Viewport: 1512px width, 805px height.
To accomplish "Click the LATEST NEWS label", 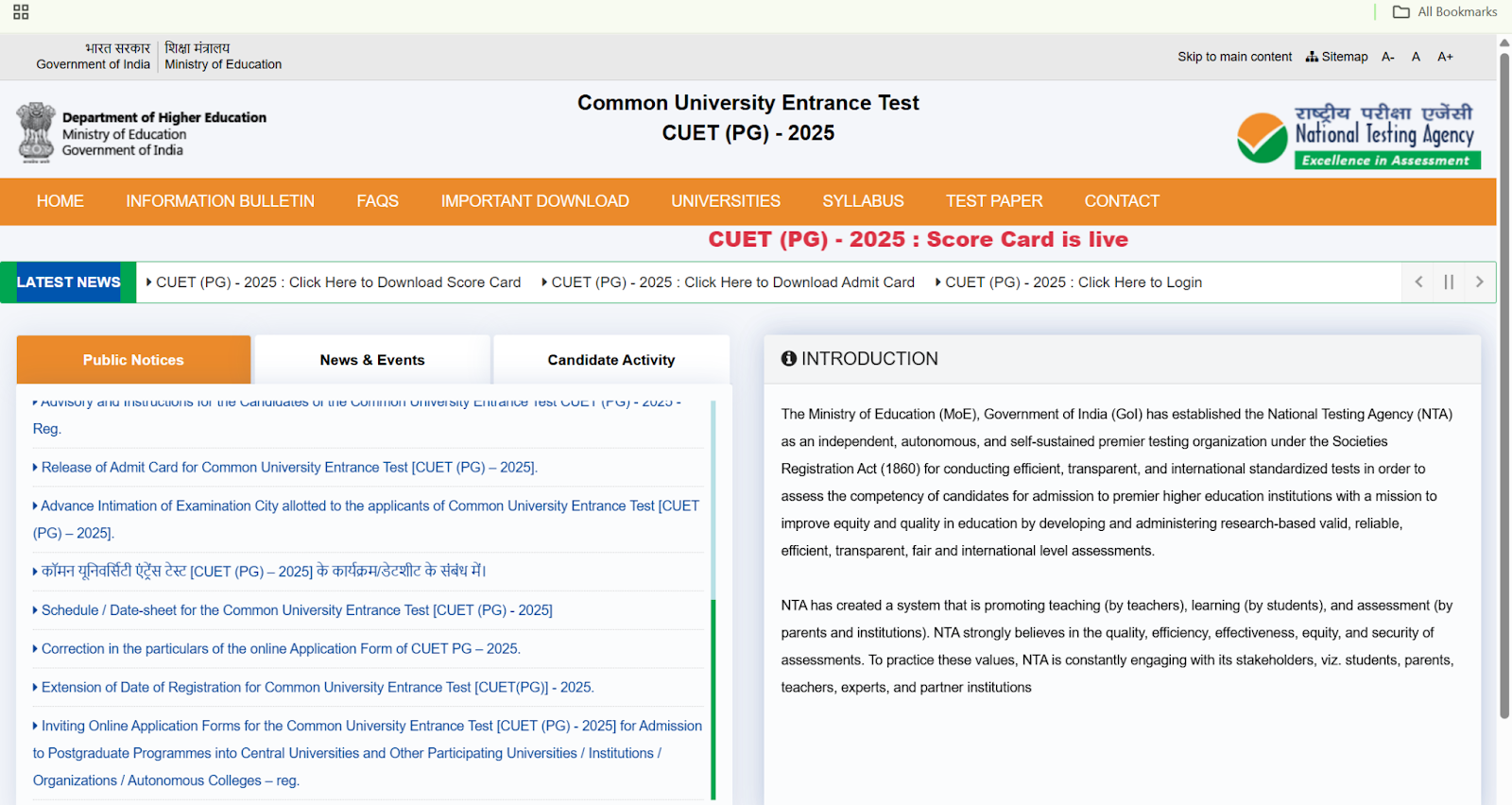I will [68, 283].
